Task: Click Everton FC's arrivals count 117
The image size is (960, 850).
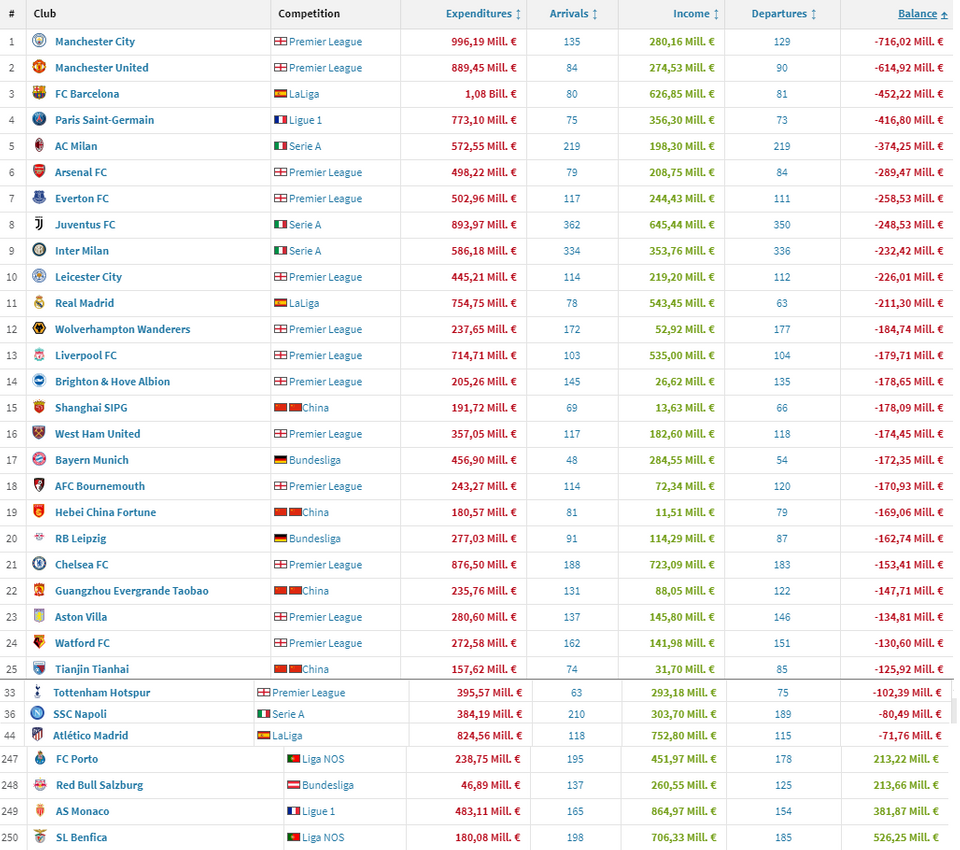Action: [572, 198]
